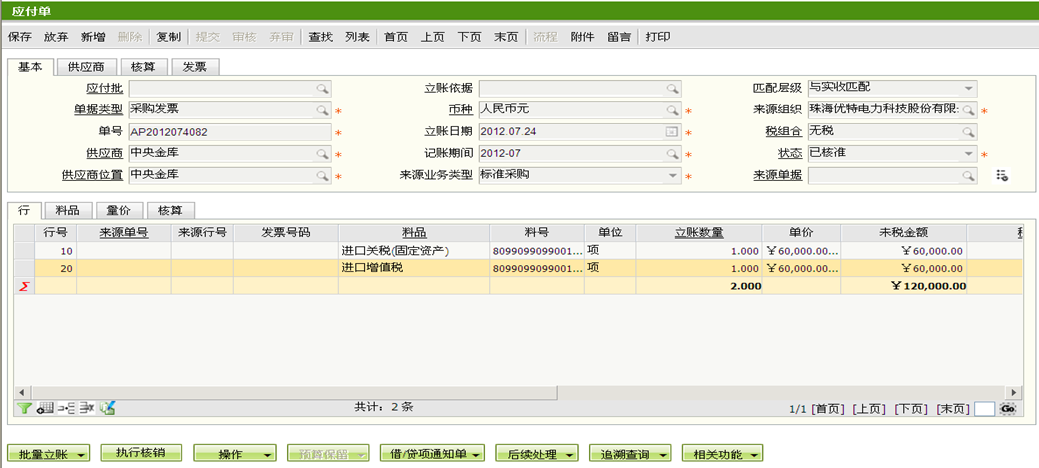
Task: Select the 量价 tab in the line area
Action: 118,210
